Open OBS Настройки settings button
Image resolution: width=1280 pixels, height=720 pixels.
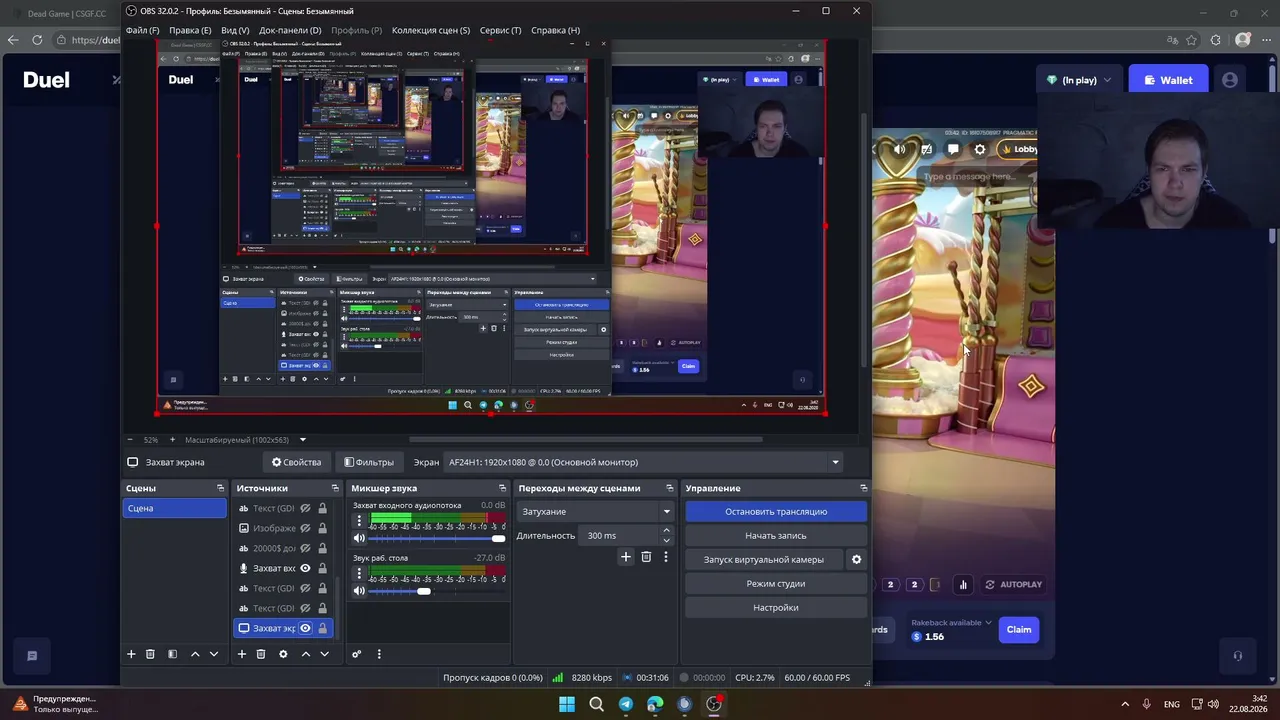click(776, 607)
